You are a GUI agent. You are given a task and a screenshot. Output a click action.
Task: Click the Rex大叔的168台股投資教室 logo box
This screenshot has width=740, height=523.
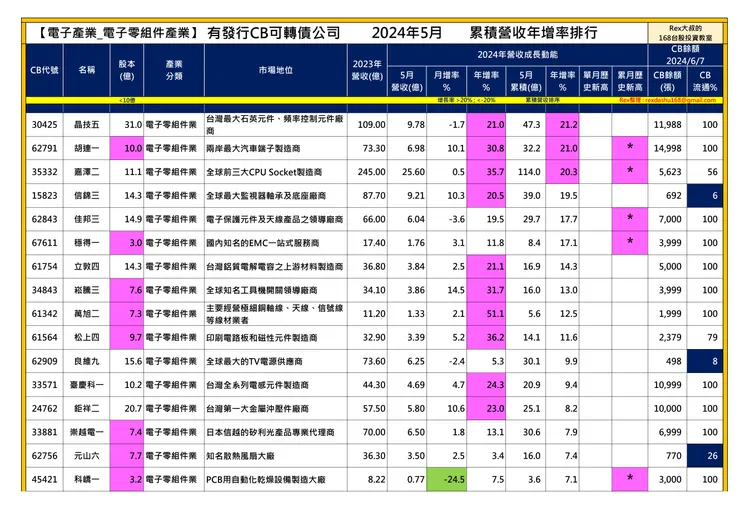pos(685,33)
